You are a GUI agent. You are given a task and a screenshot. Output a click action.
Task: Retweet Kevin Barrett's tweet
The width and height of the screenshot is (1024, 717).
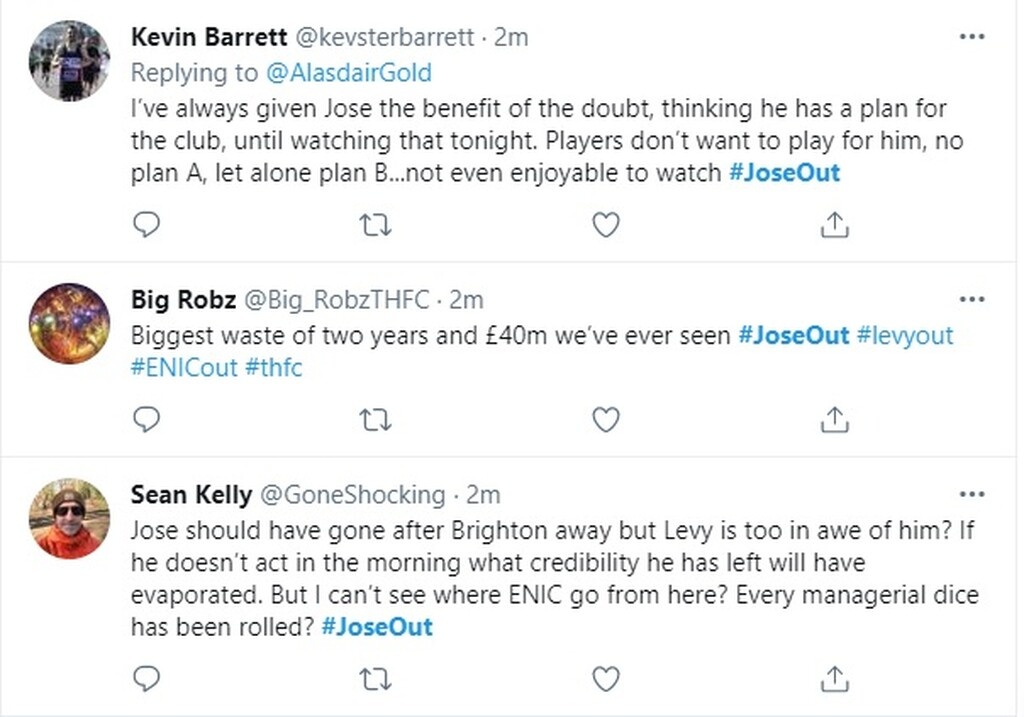(374, 225)
